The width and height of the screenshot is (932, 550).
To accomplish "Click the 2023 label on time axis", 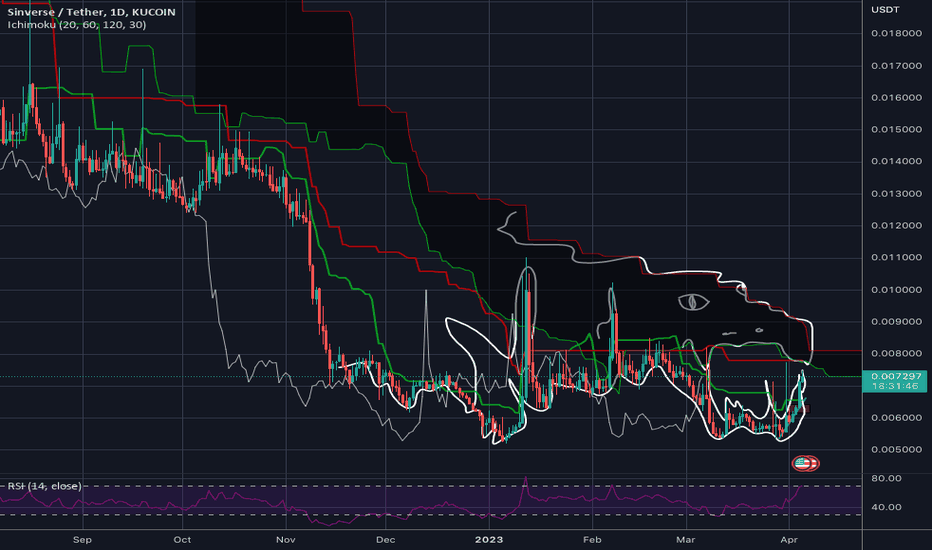I will pos(489,540).
